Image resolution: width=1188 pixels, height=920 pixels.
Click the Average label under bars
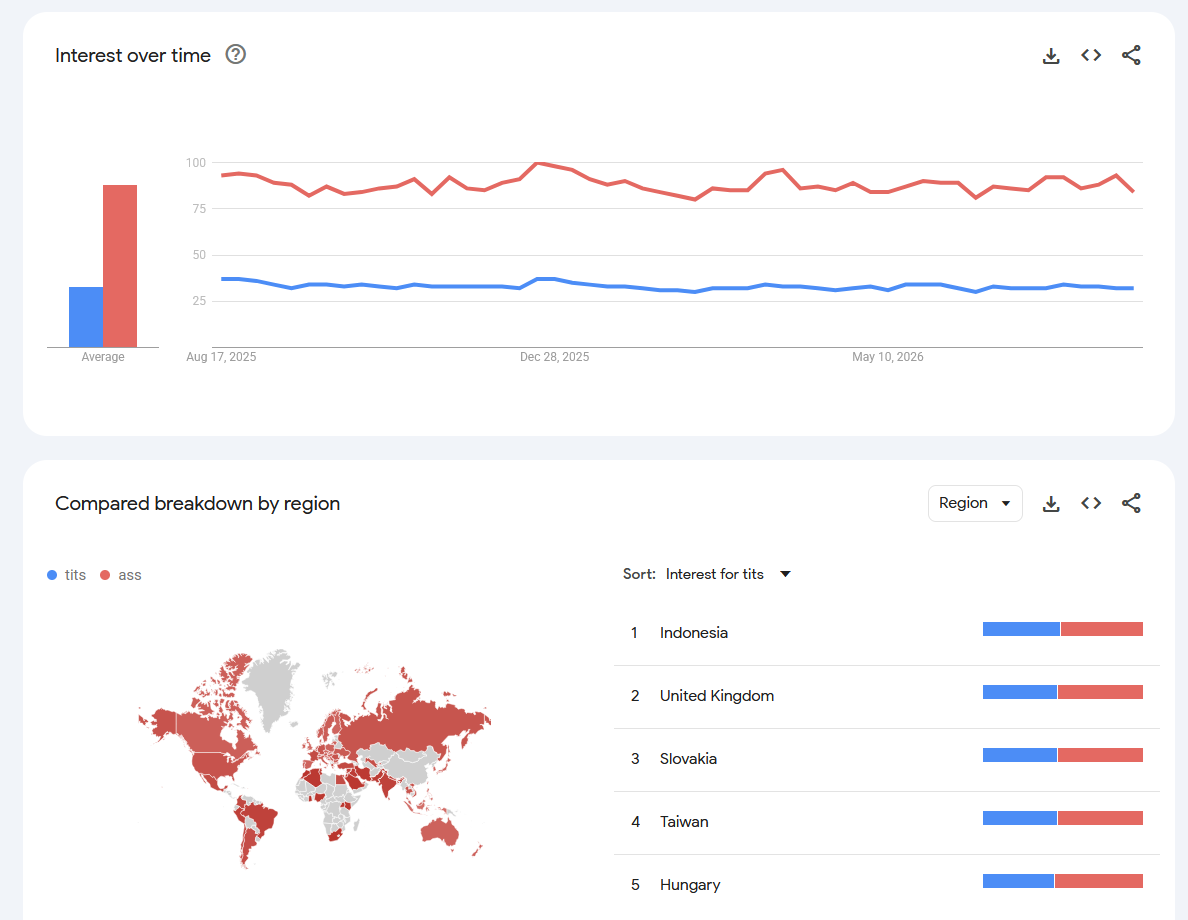(x=103, y=357)
